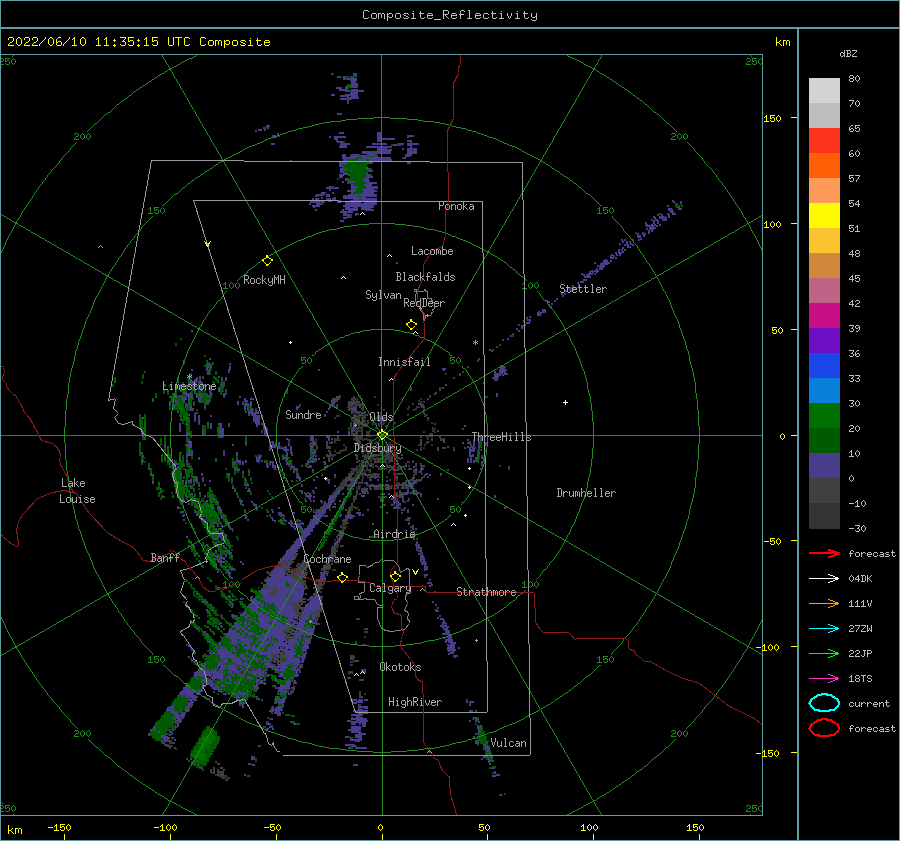Click the Airdrie label
This screenshot has height=841, width=900.
pos(394,534)
